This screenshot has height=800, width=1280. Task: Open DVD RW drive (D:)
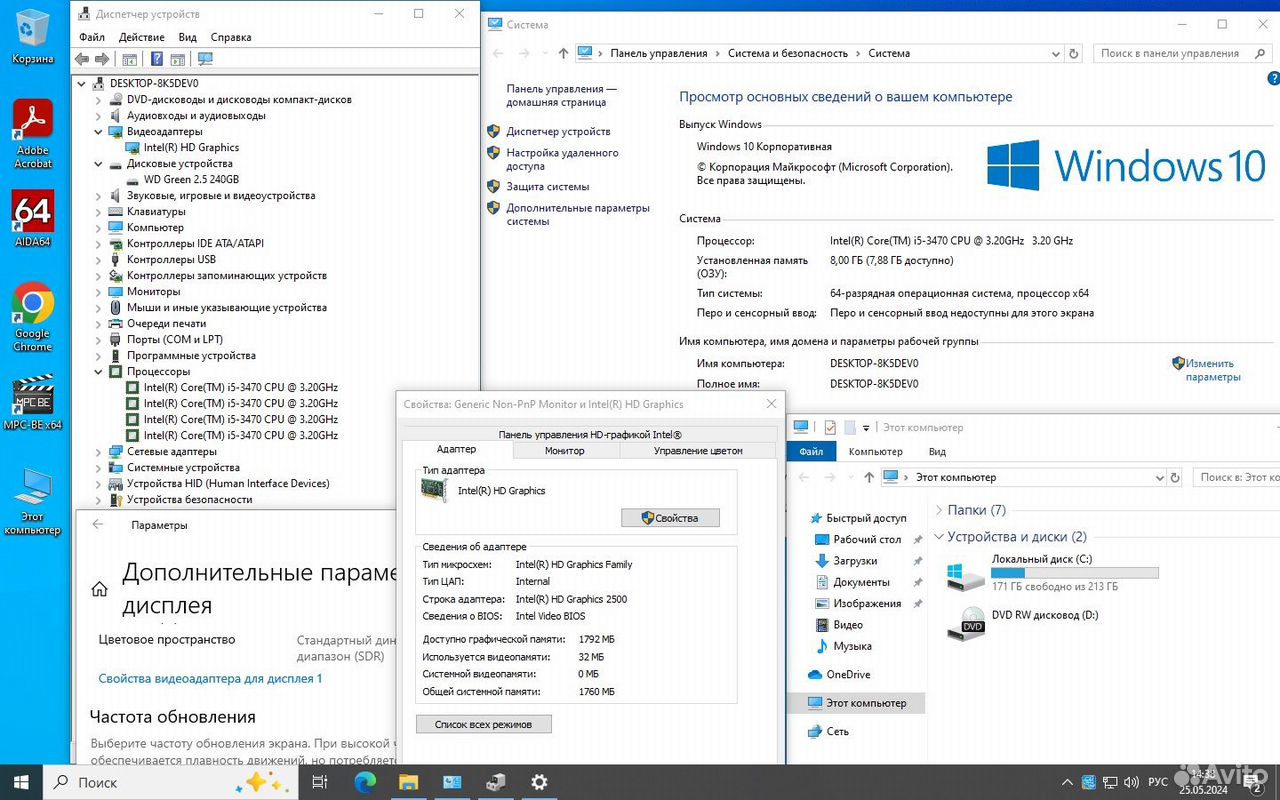point(1023,624)
